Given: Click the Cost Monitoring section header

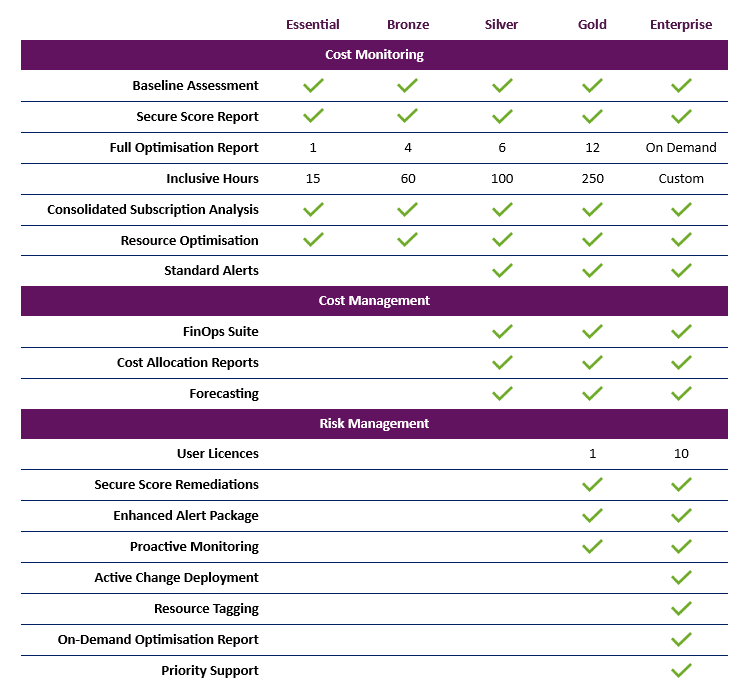Looking at the screenshot, I should point(374,55).
